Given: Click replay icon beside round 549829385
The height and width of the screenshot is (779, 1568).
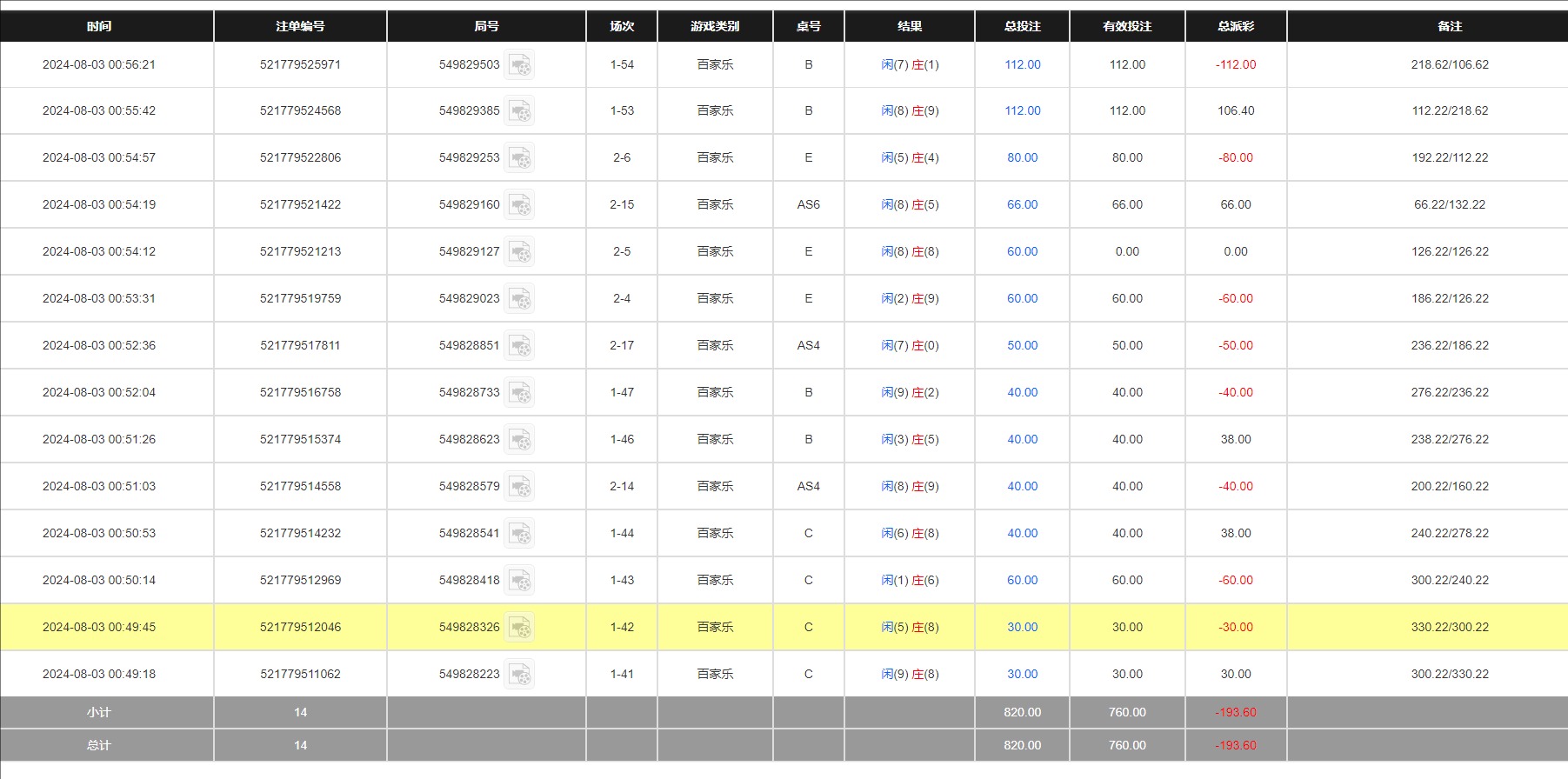Looking at the screenshot, I should point(519,111).
